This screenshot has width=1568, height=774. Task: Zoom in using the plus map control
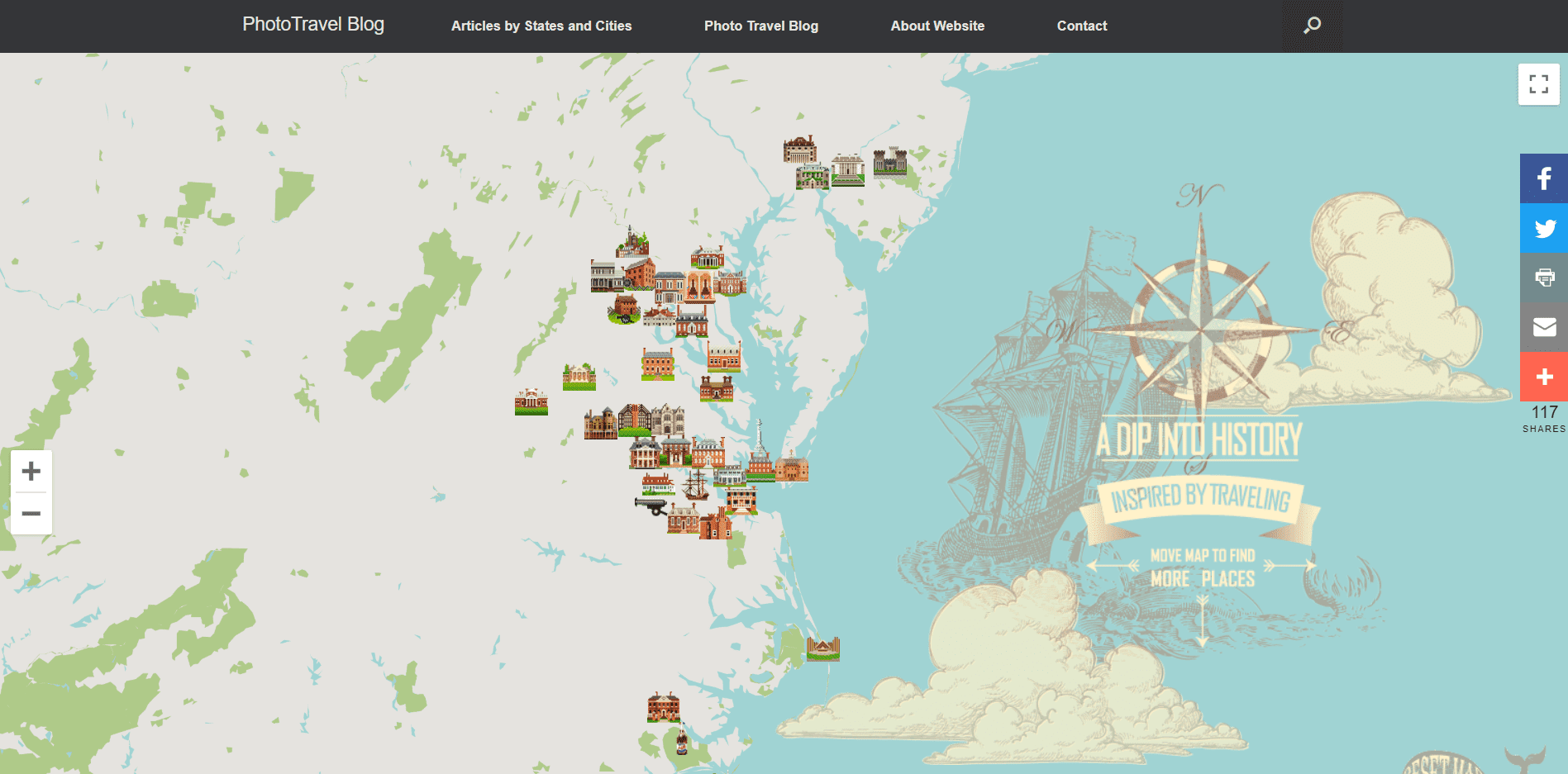point(31,471)
